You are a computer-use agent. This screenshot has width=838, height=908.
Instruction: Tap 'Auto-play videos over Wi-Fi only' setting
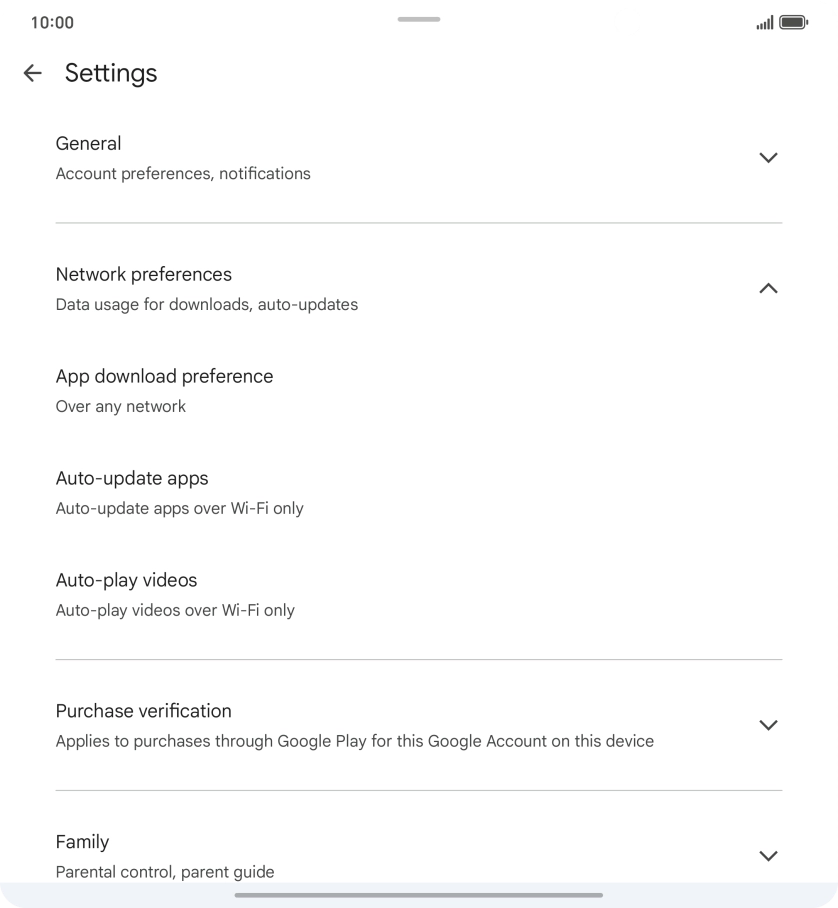174,610
